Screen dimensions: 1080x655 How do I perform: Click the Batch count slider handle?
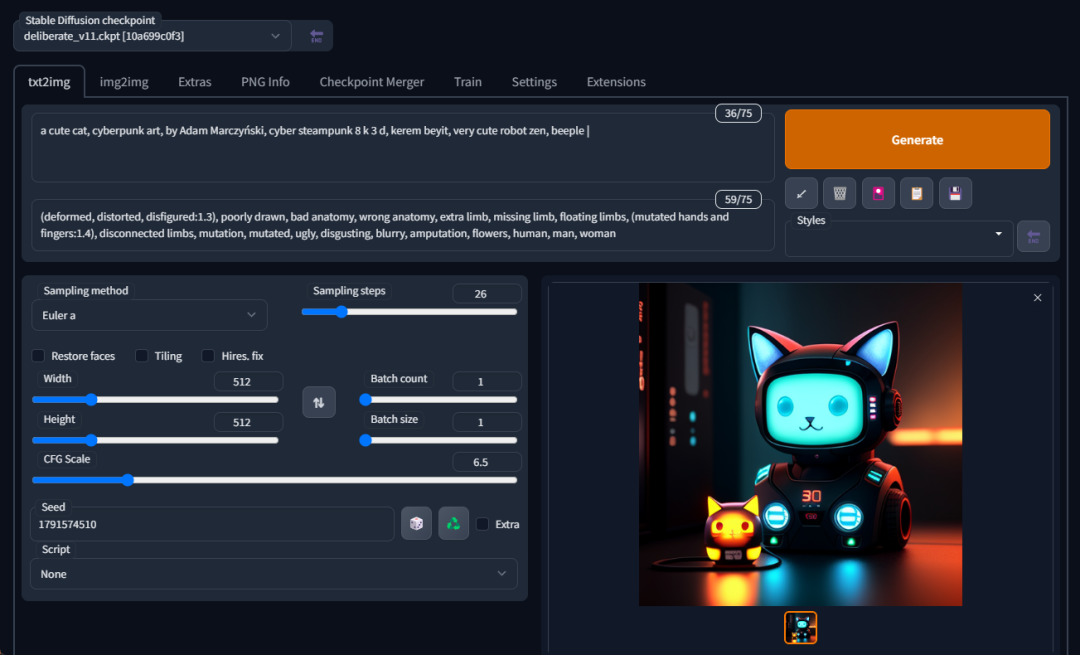(366, 399)
